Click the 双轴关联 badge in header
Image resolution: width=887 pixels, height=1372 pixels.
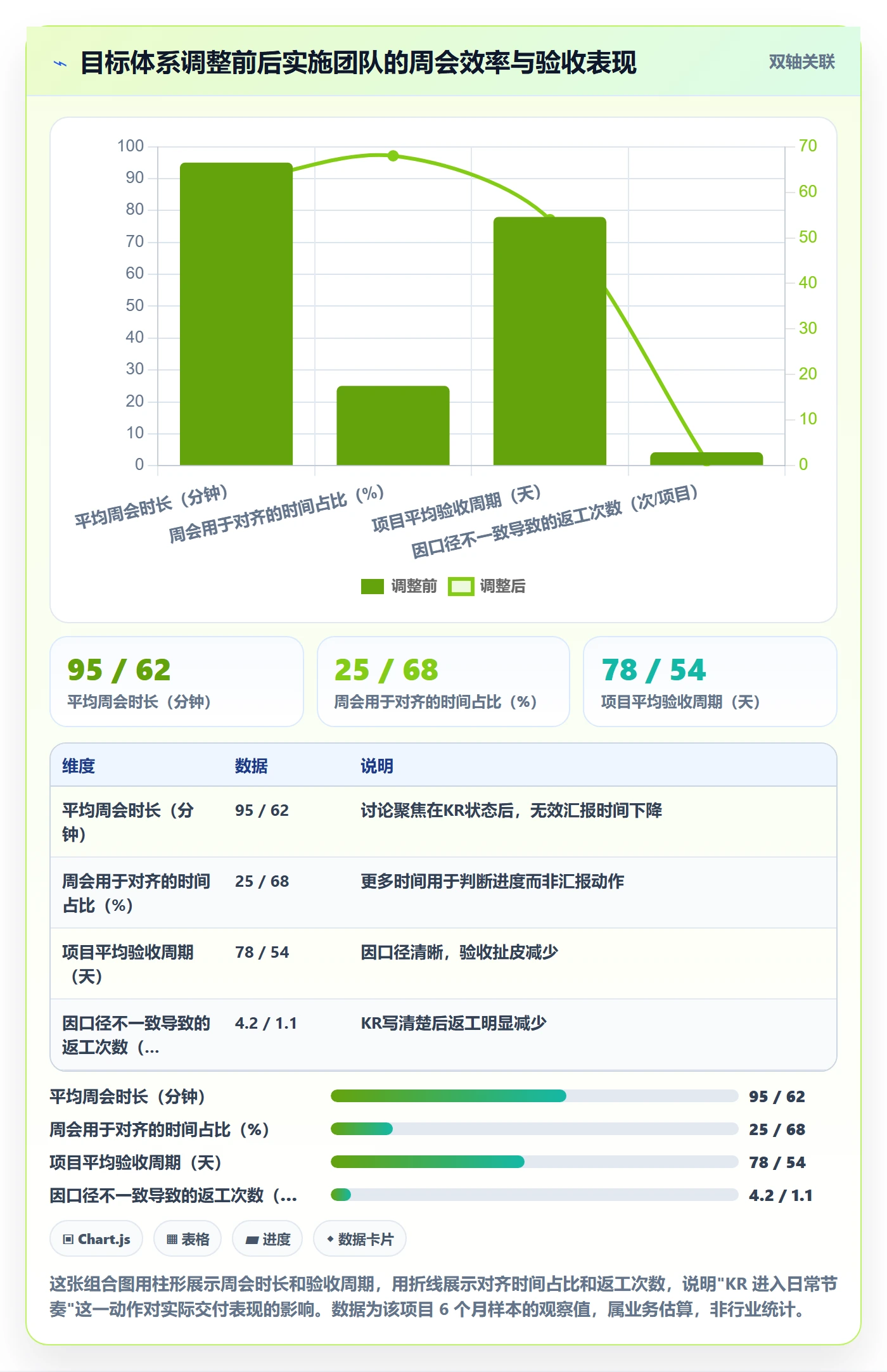[x=801, y=61]
